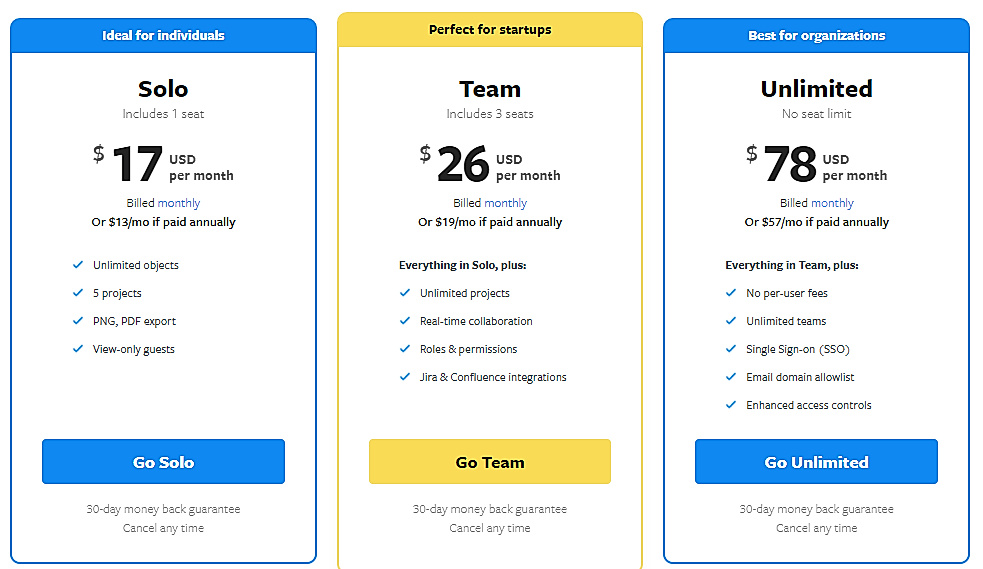This screenshot has height=569, width=983.
Task: Click the checkmark next to 5 projects
Action: pyautogui.click(x=78, y=293)
